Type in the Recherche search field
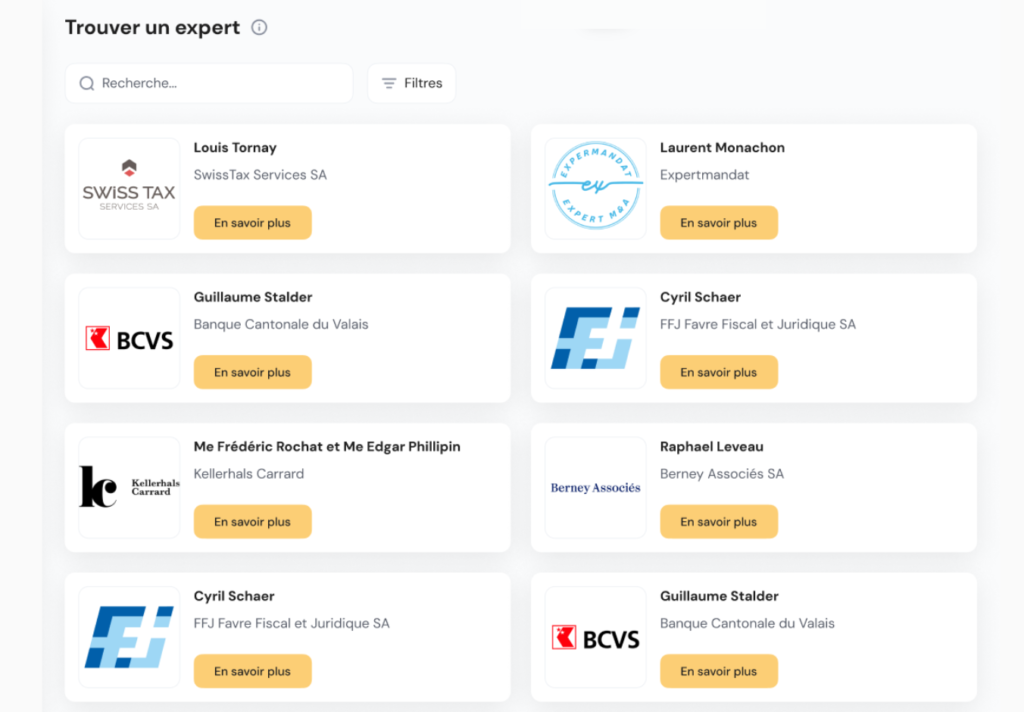The width and height of the screenshot is (1024, 712). 220,84
